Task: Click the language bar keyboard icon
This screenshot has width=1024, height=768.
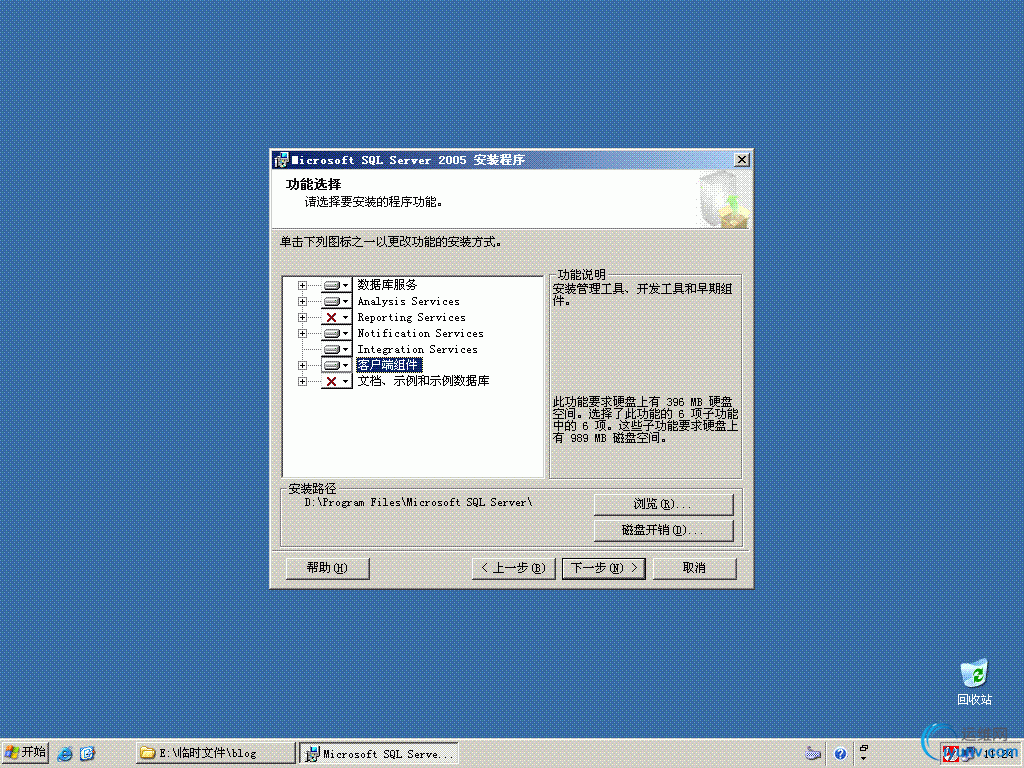Action: pyautogui.click(x=812, y=753)
